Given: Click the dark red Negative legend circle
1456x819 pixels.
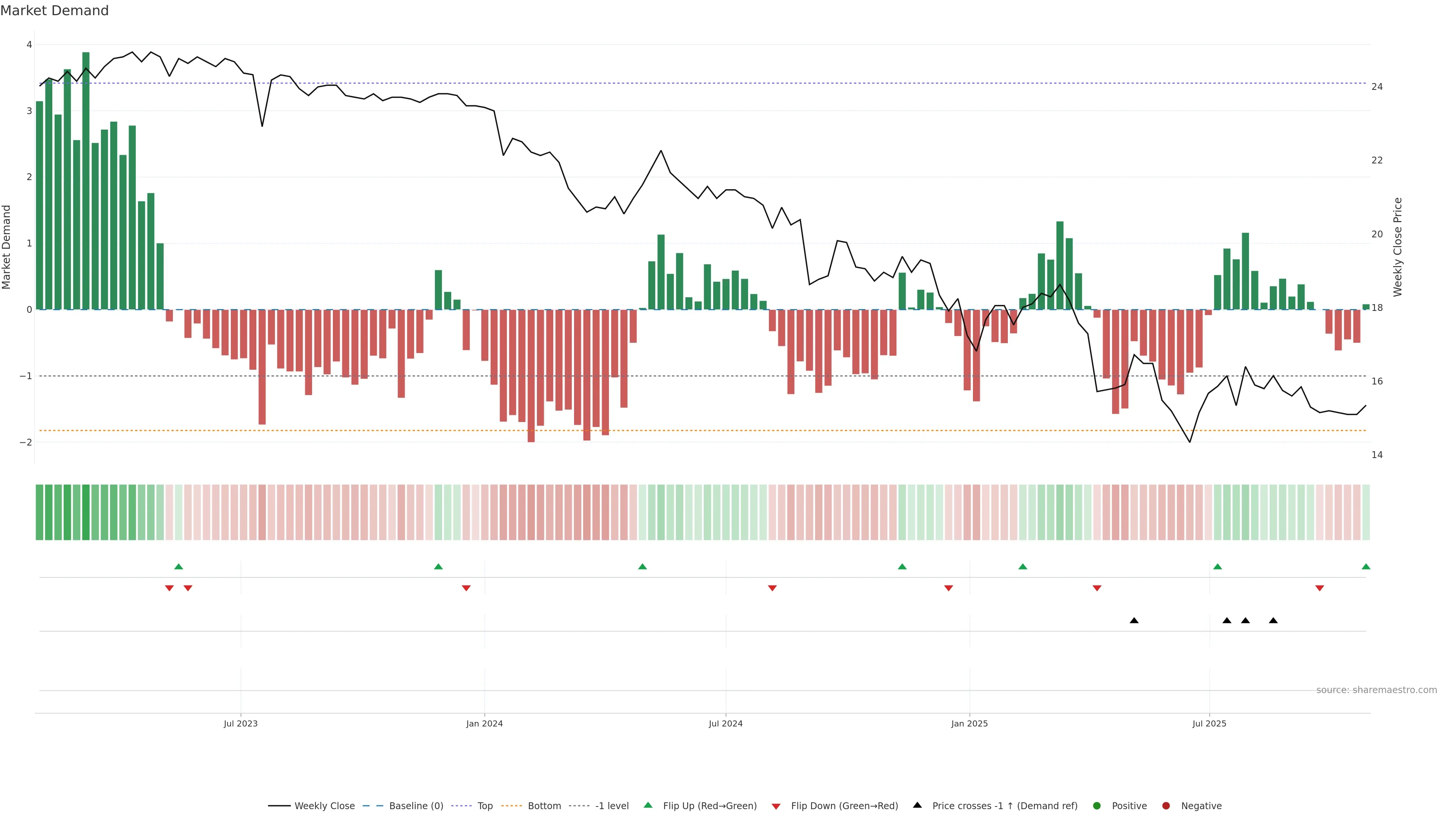Looking at the screenshot, I should pos(1166,805).
